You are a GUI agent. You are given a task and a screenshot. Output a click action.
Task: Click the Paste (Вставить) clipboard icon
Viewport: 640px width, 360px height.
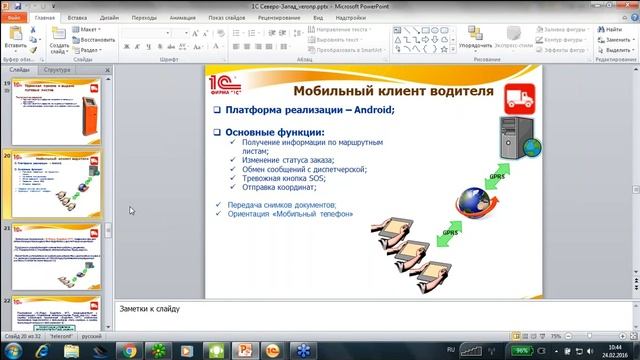[x=16, y=33]
